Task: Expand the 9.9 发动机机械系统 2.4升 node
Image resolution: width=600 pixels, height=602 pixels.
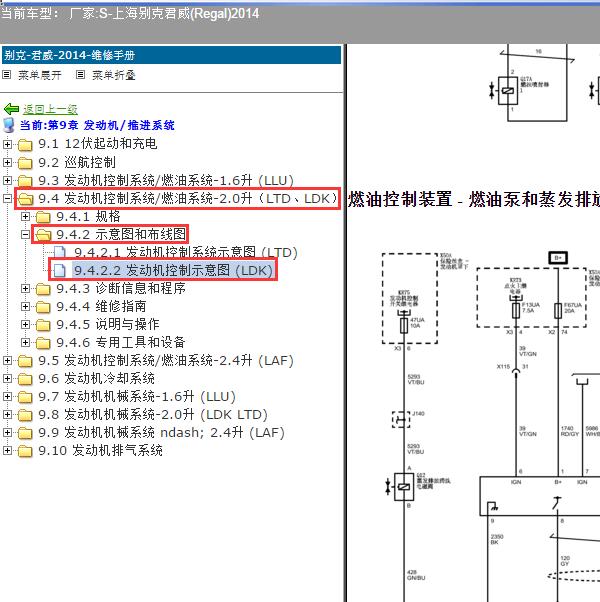Action: click(x=7, y=433)
